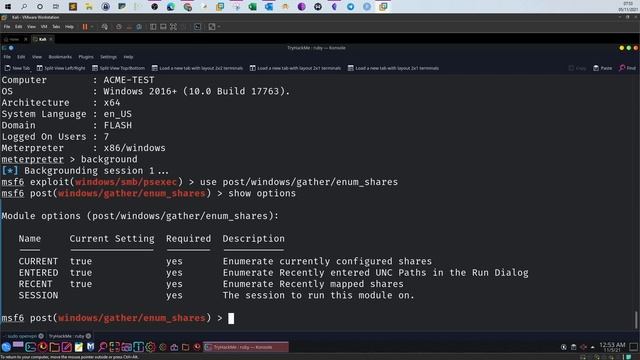Viewport: 640px width, 360px height.
Task: Open the Konsole Settings menu
Action: (108, 57)
